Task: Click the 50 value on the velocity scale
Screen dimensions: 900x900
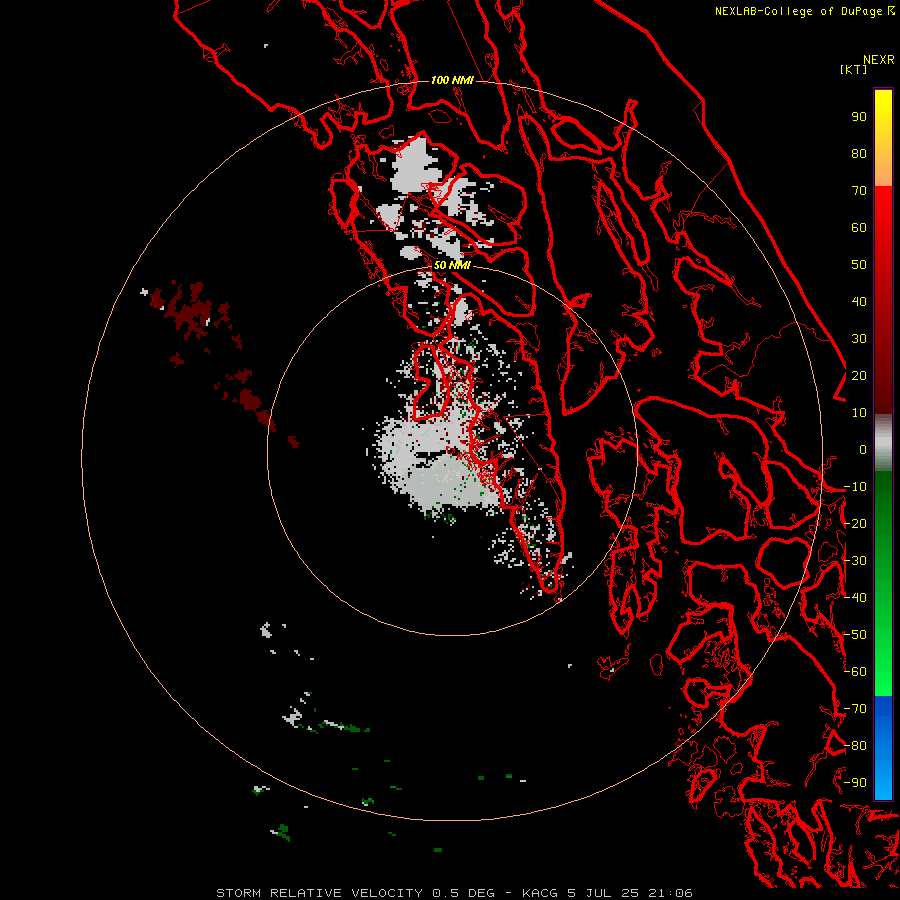Action: 859,265
